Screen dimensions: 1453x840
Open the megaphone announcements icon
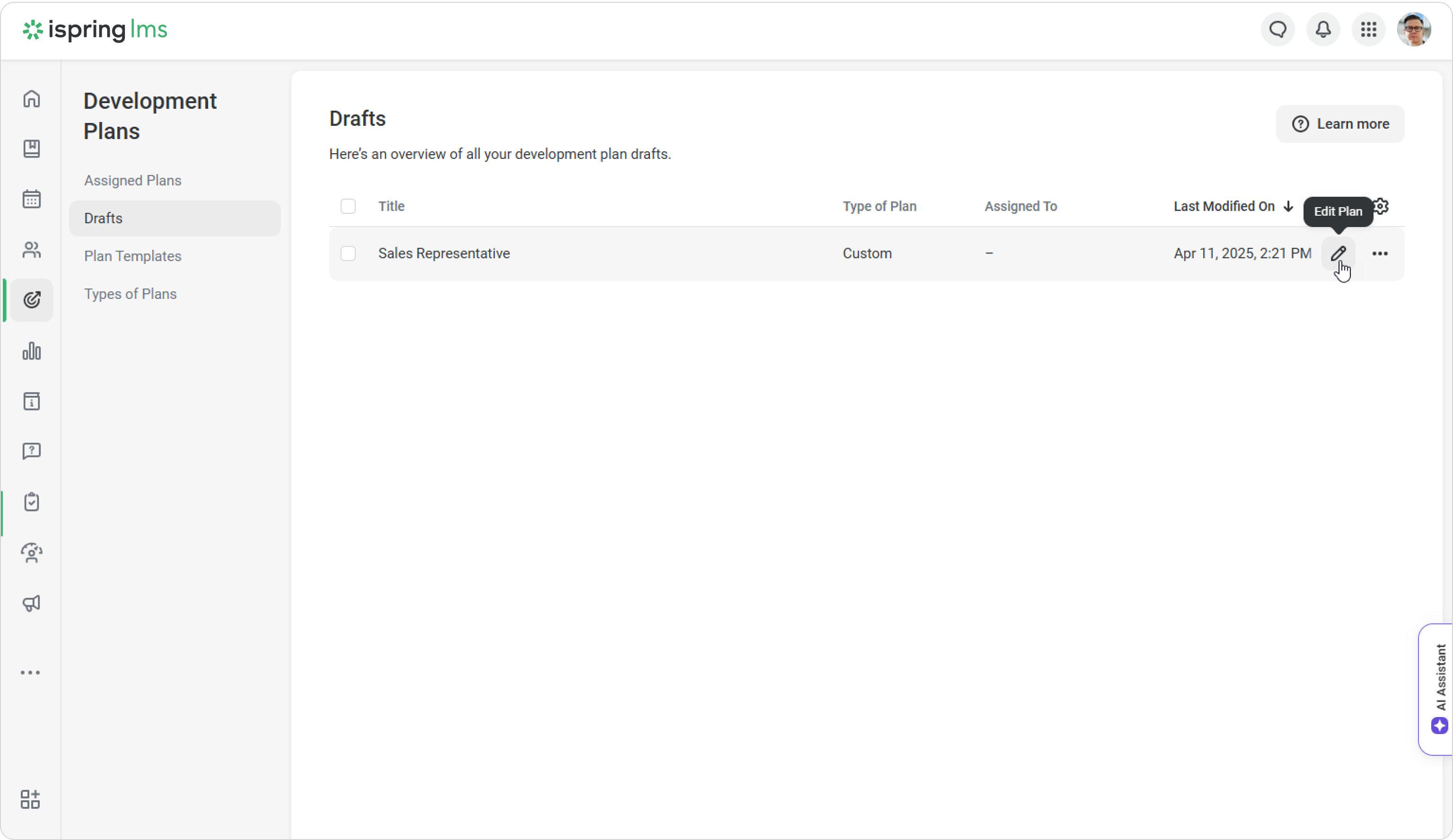pyautogui.click(x=32, y=603)
